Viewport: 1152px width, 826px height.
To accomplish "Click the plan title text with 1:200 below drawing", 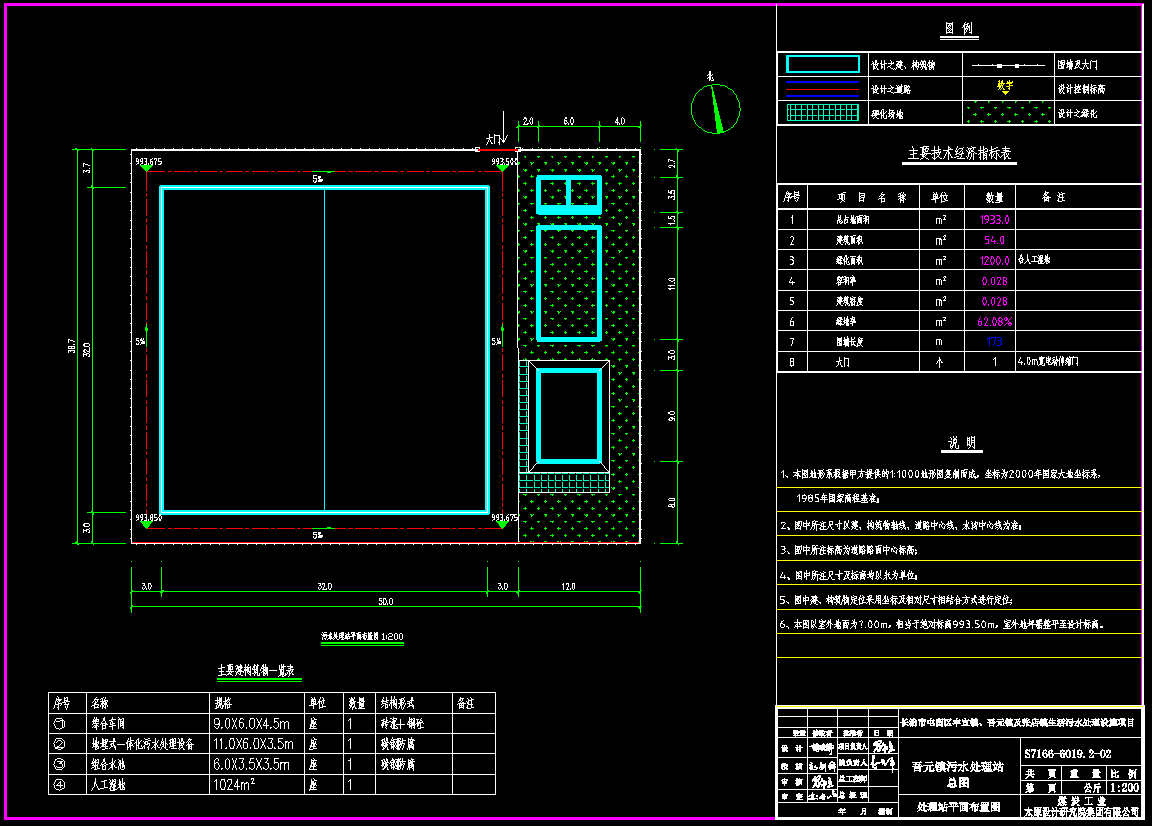I will pyautogui.click(x=361, y=636).
